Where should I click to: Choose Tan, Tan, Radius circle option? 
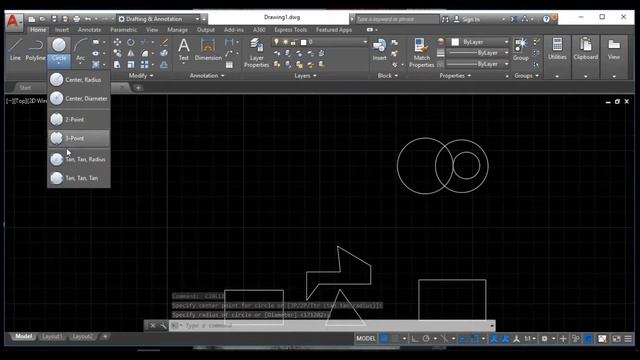point(79,159)
